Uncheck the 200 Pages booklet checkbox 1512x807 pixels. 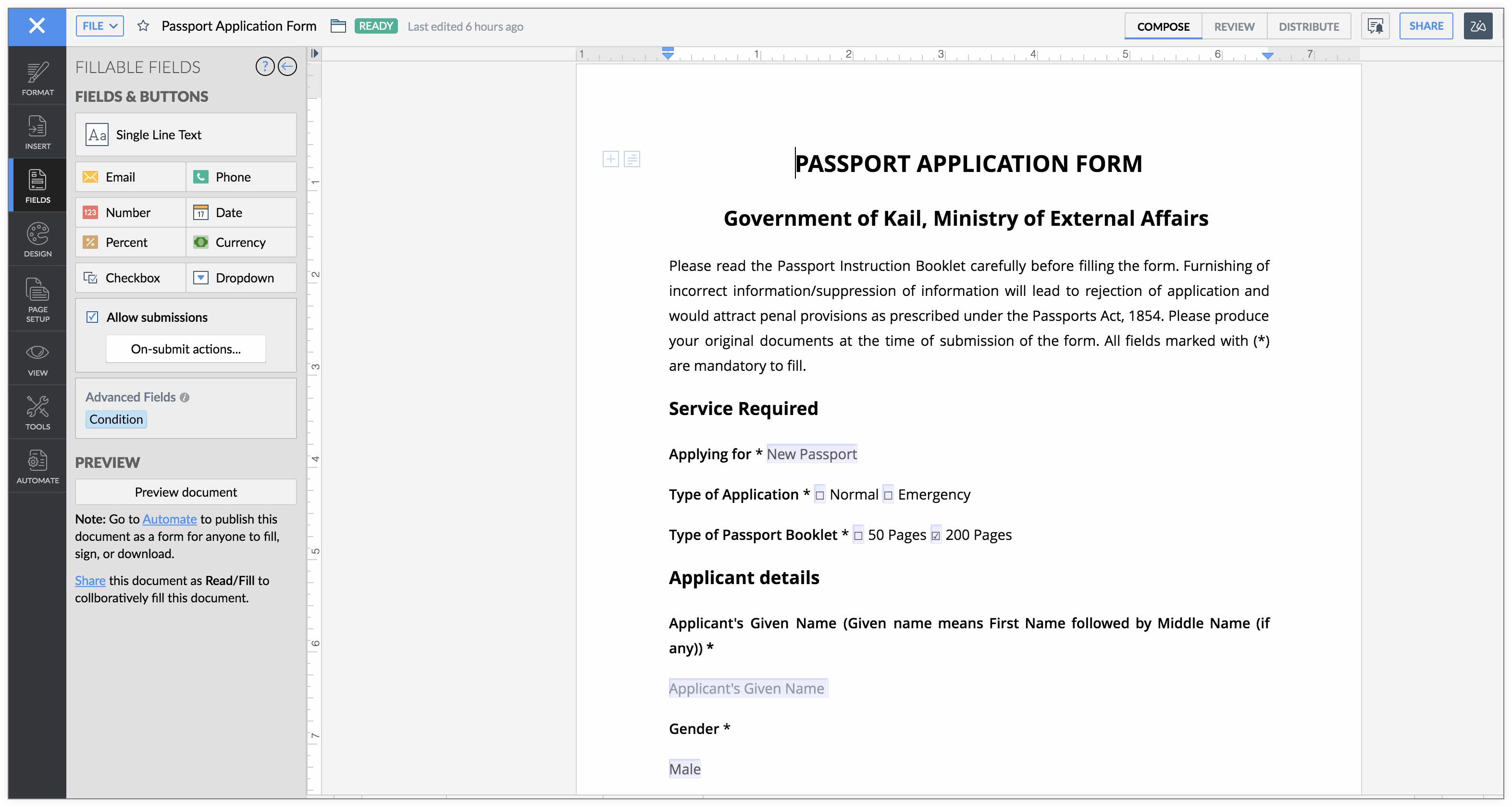point(936,536)
